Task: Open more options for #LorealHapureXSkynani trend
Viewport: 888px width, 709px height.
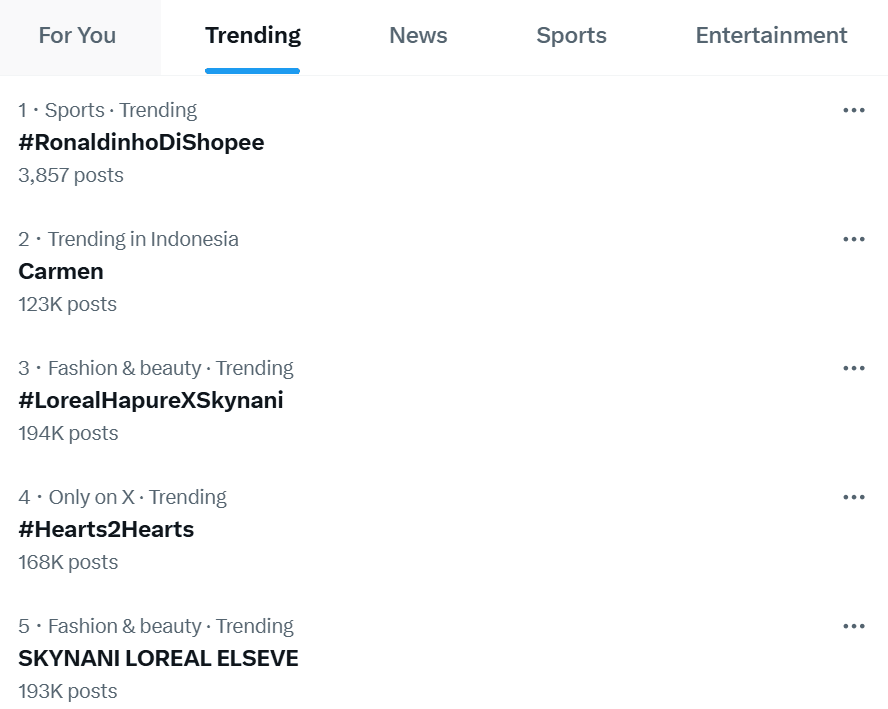Action: point(853,368)
